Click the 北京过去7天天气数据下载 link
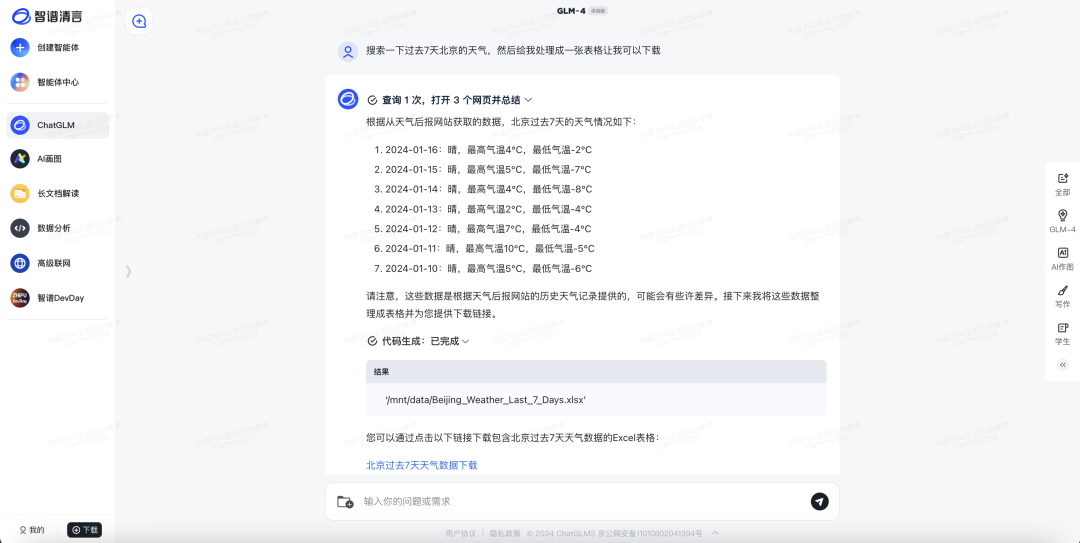This screenshot has width=1080, height=543. click(422, 465)
